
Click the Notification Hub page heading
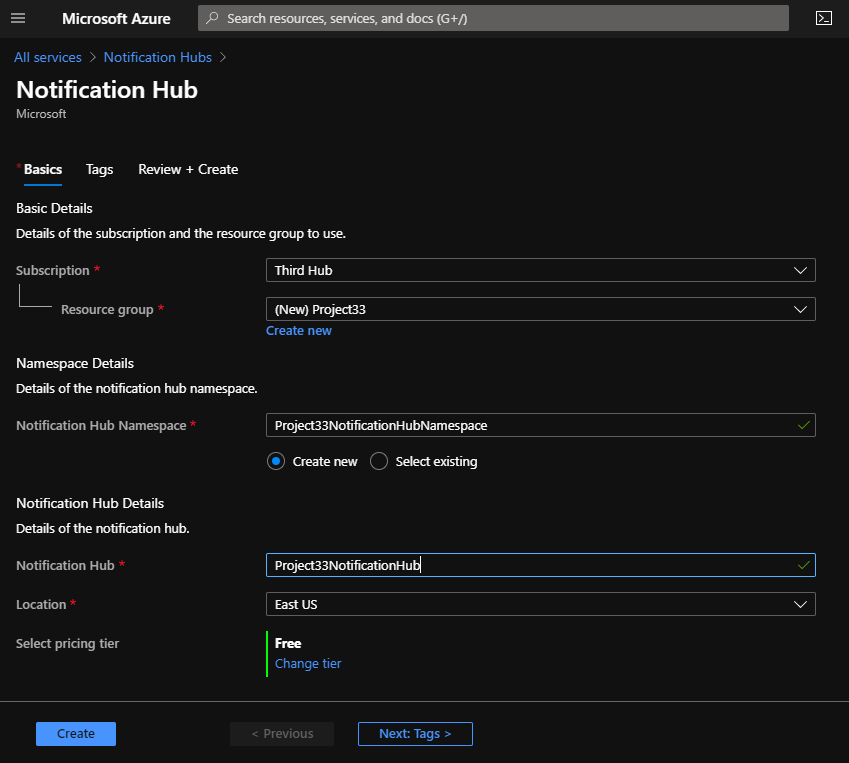(107, 90)
